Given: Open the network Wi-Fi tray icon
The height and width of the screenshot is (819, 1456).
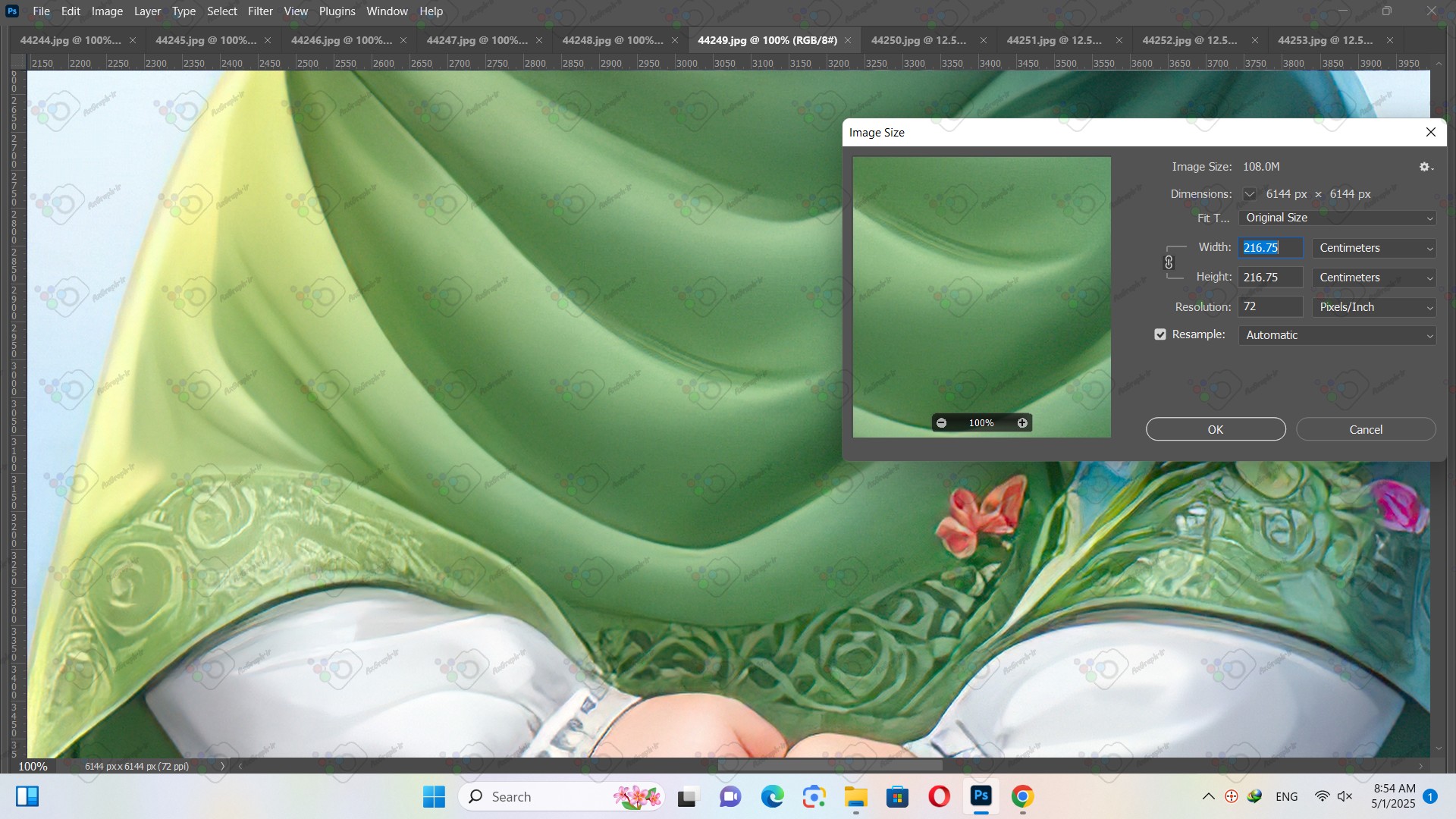Looking at the screenshot, I should pyautogui.click(x=1322, y=796).
